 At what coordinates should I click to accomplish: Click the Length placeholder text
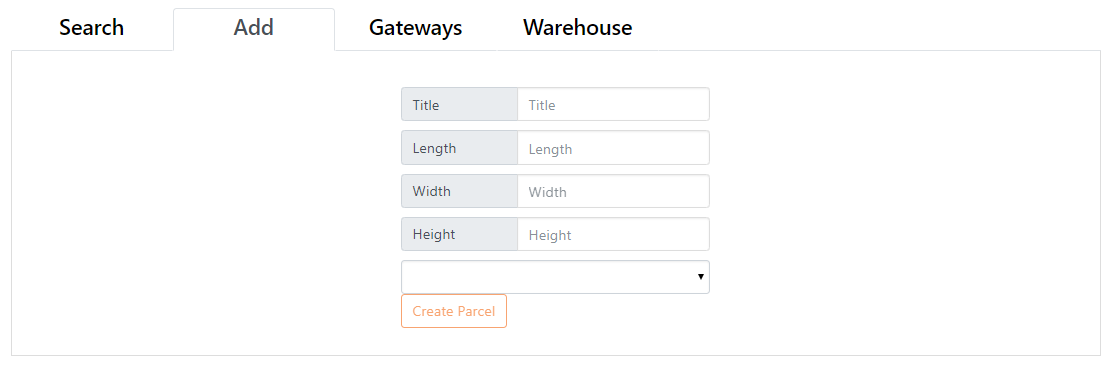point(551,149)
